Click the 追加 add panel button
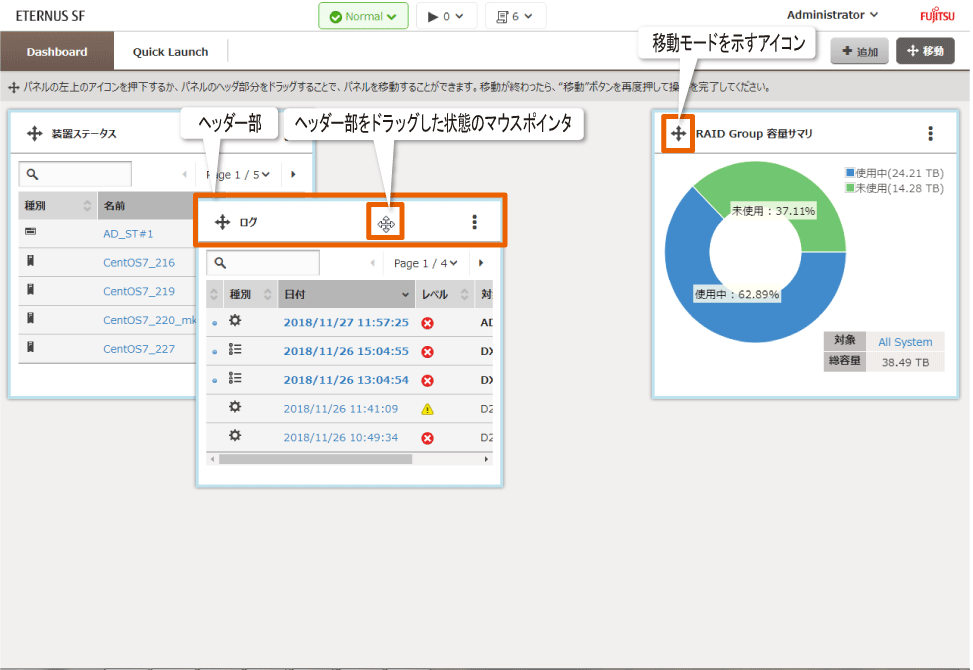Viewport: 973px width, 670px height. pyautogui.click(x=859, y=51)
